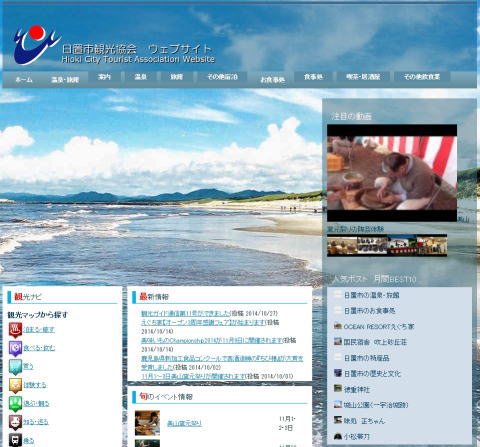The image size is (480, 447).
Task: Open 日置市のお食事処 popular post
Action: (x=369, y=311)
